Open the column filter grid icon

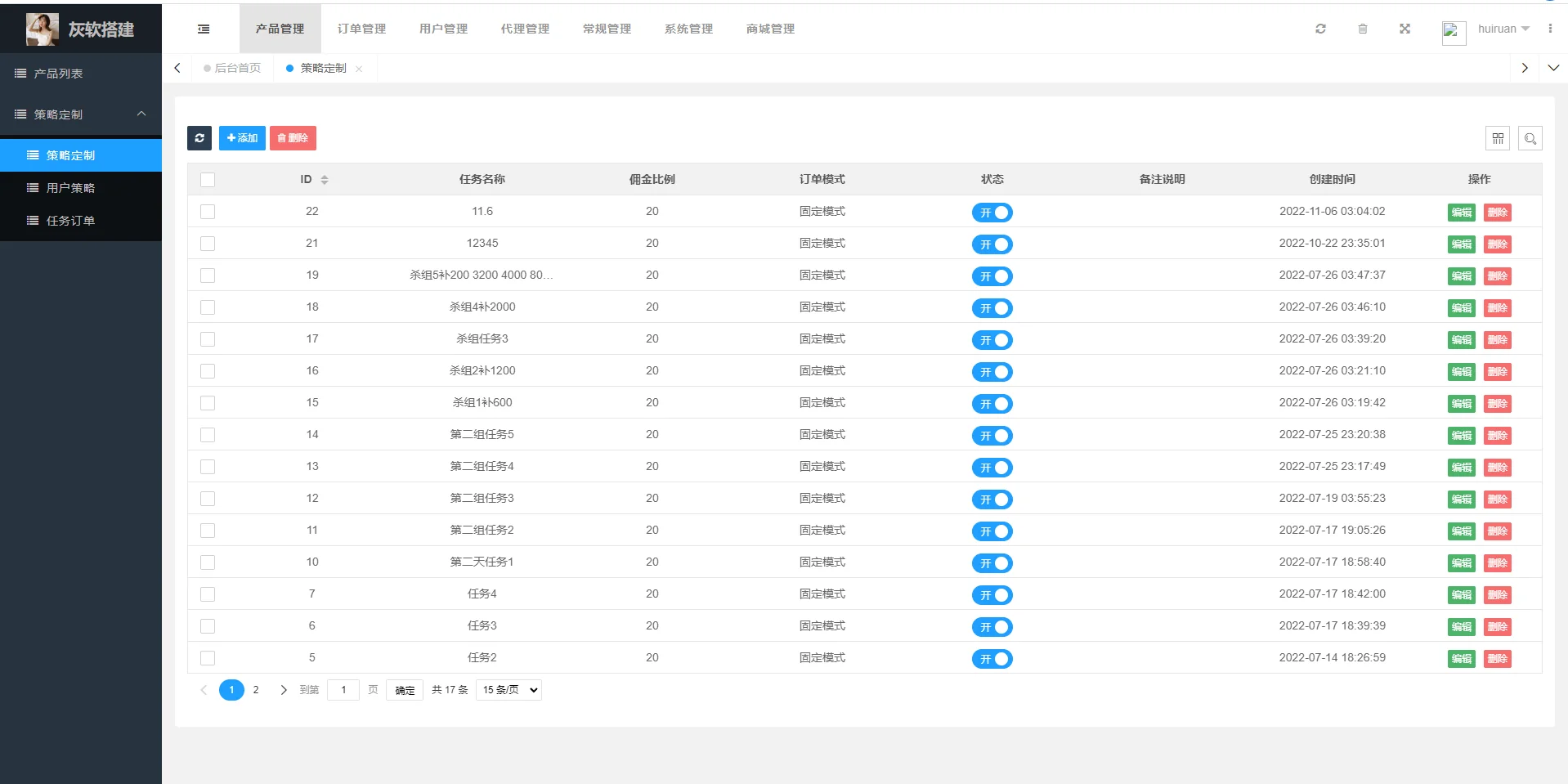[x=1497, y=138]
